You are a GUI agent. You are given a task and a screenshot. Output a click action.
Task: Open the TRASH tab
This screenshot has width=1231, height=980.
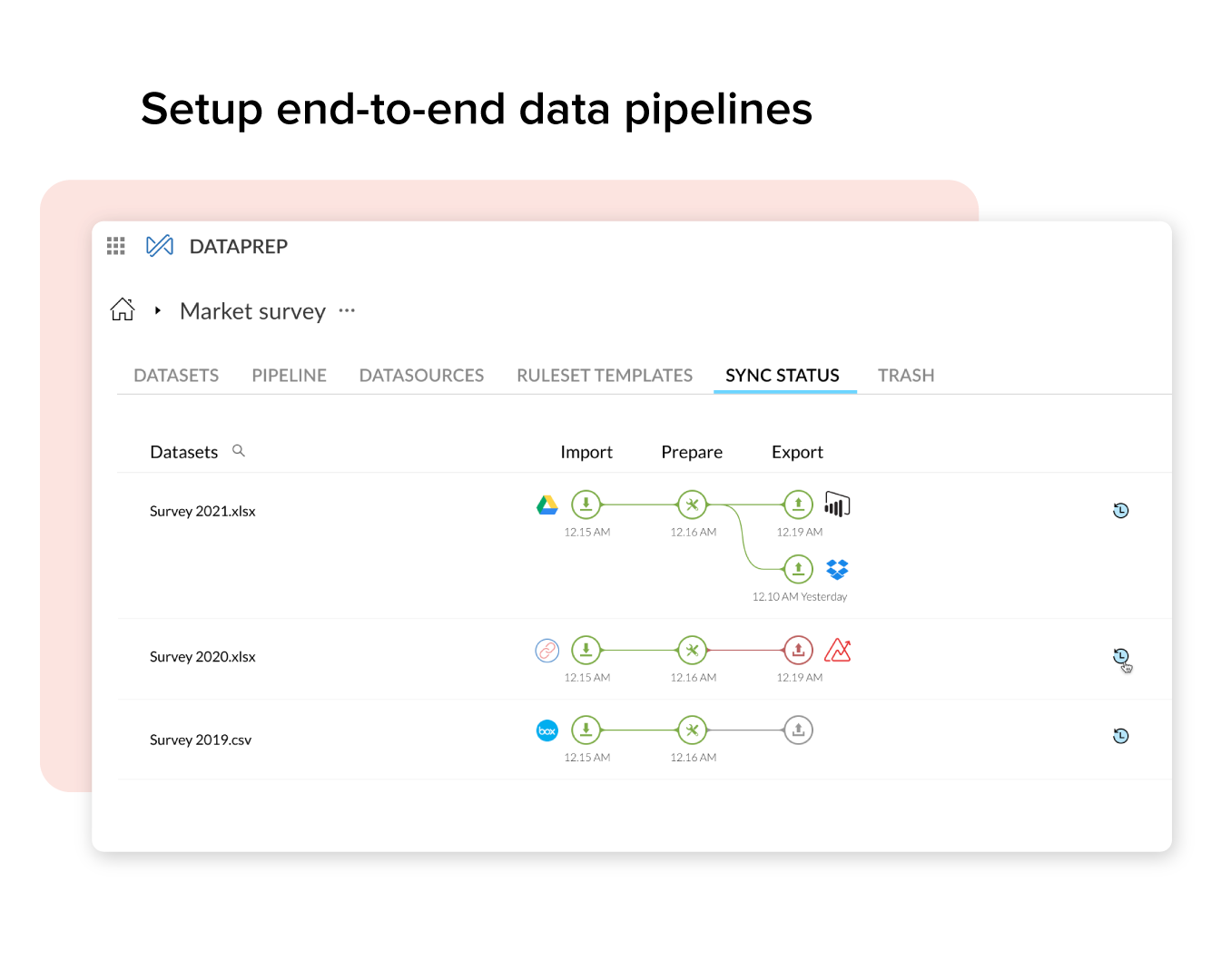click(906, 376)
